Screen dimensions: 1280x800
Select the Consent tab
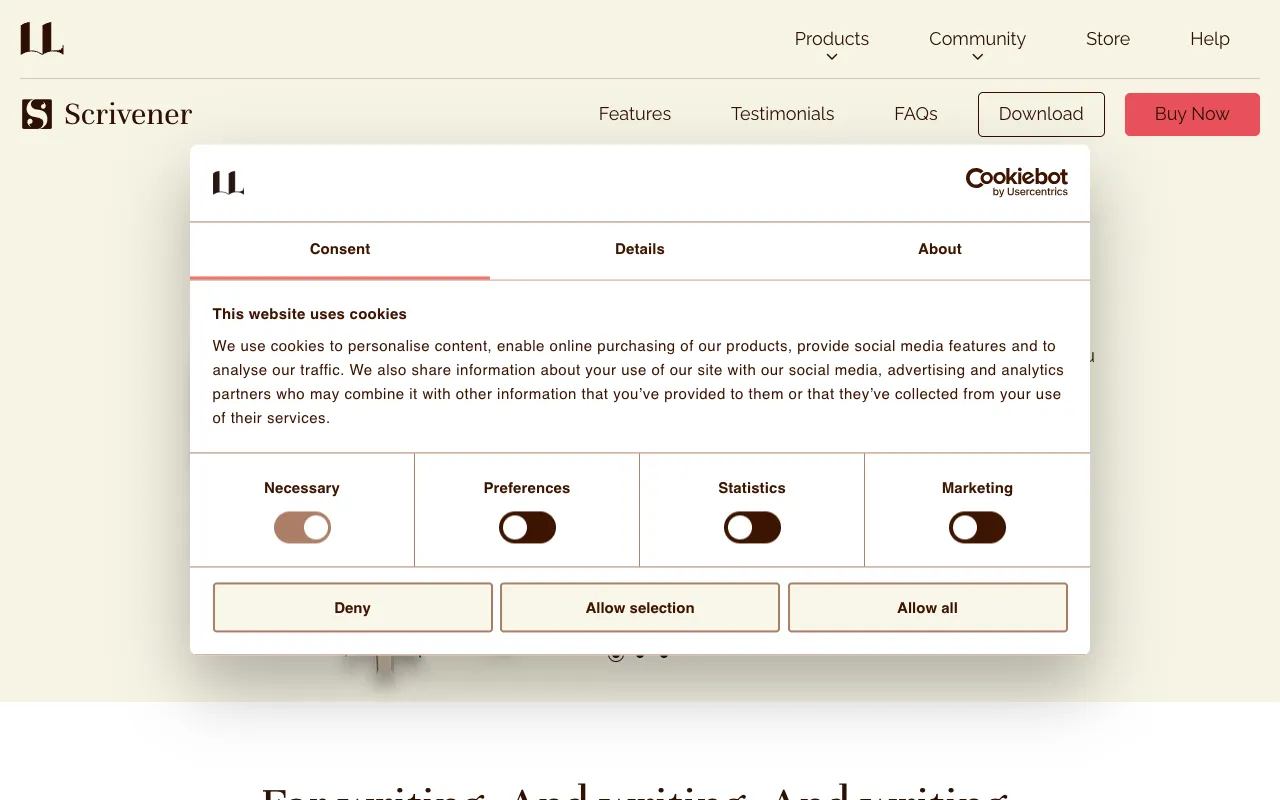coord(339,249)
